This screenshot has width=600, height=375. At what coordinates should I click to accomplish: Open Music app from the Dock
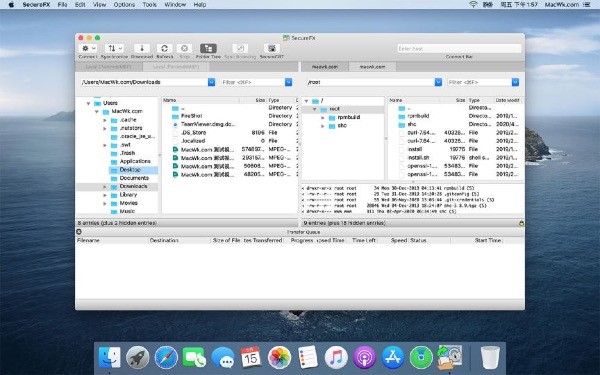click(336, 358)
